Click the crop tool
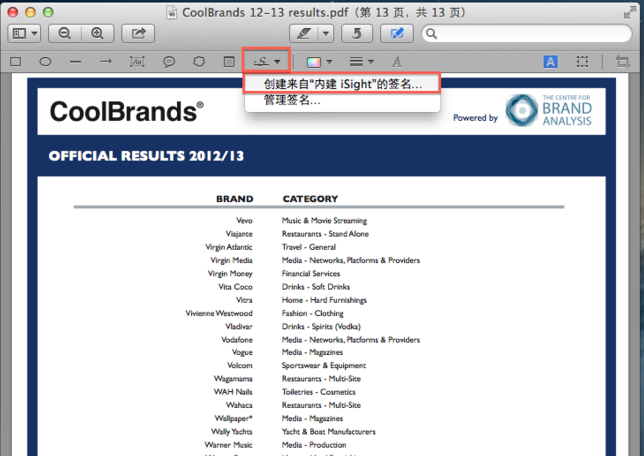This screenshot has height=456, width=644. point(623,62)
